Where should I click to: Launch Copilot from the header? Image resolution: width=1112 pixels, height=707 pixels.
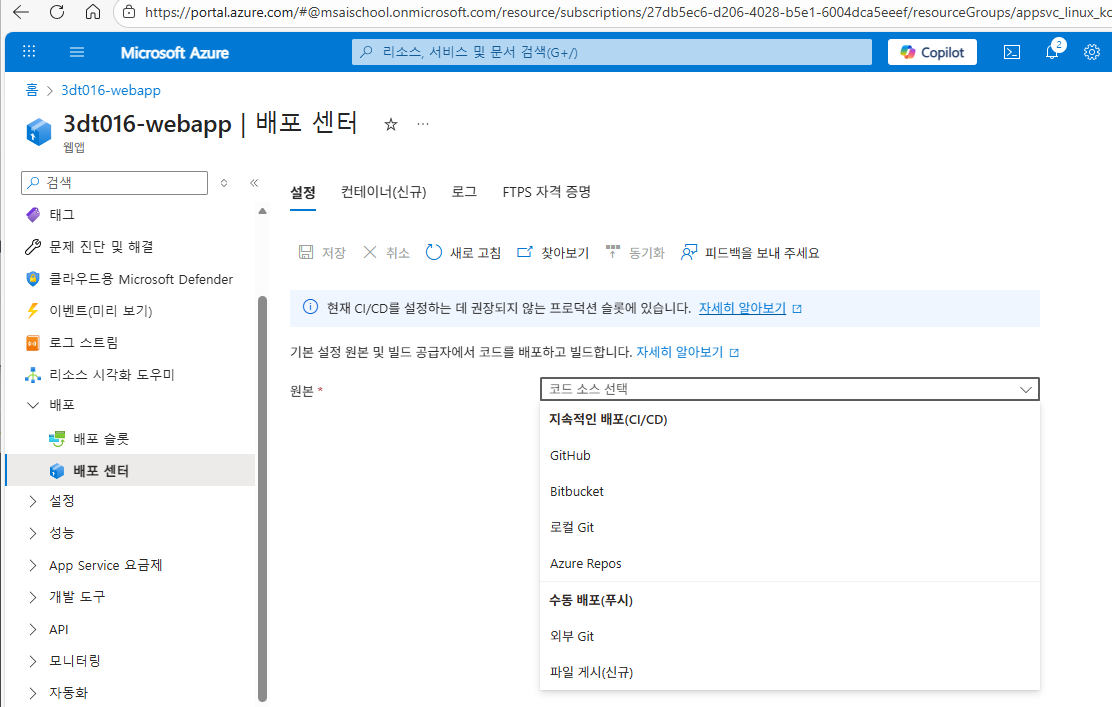click(932, 52)
